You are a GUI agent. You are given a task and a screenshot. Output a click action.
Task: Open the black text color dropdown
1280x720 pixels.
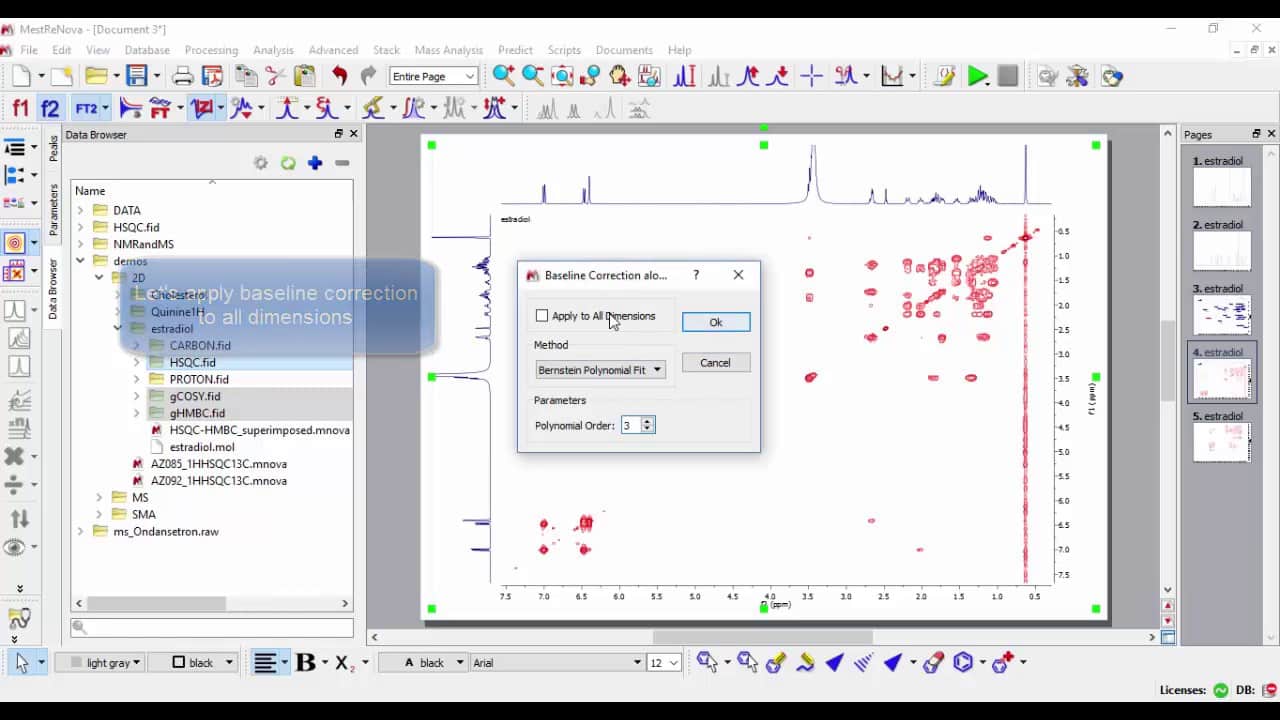[x=423, y=662]
